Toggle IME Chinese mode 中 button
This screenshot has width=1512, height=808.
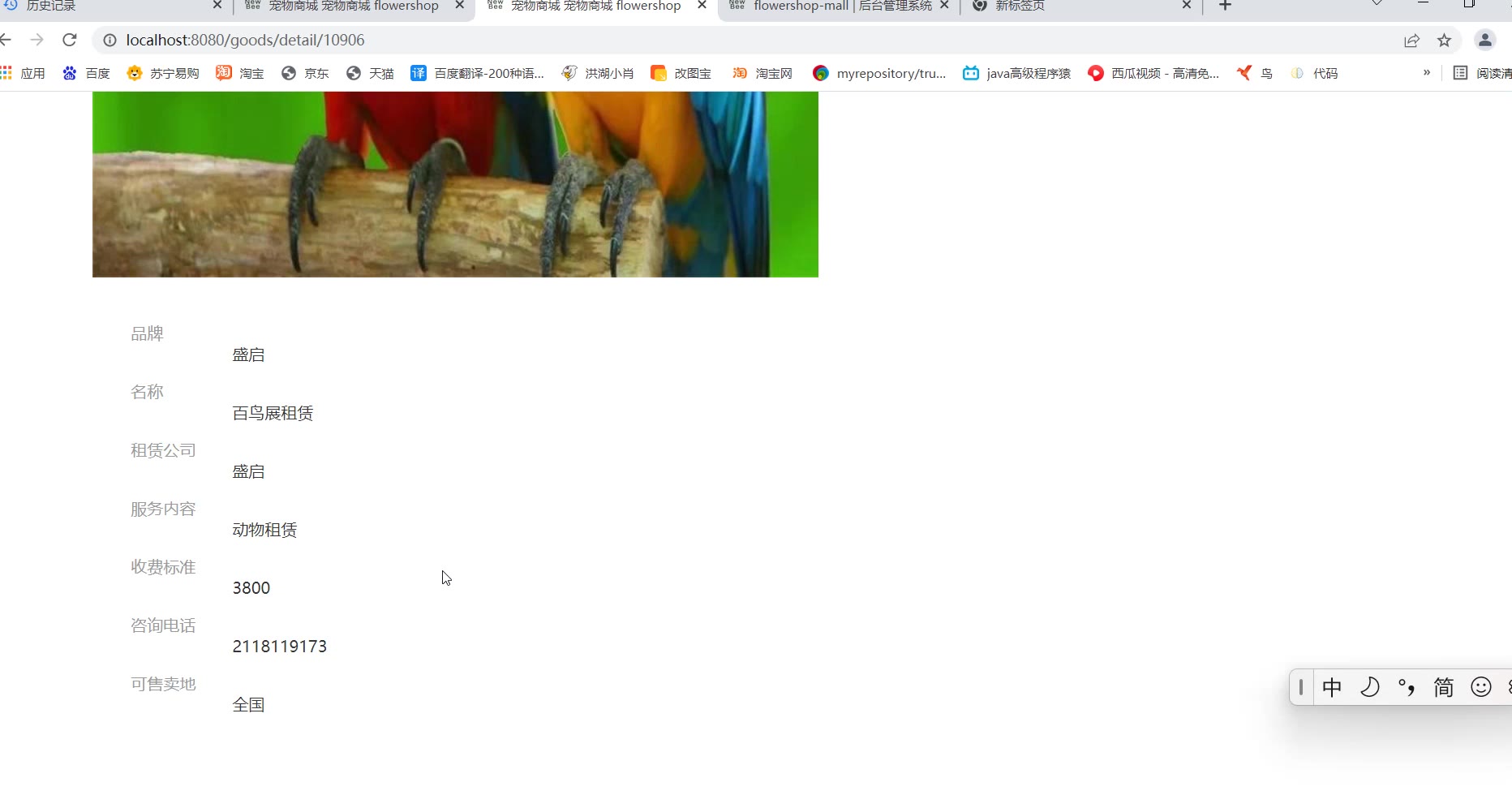coord(1332,688)
